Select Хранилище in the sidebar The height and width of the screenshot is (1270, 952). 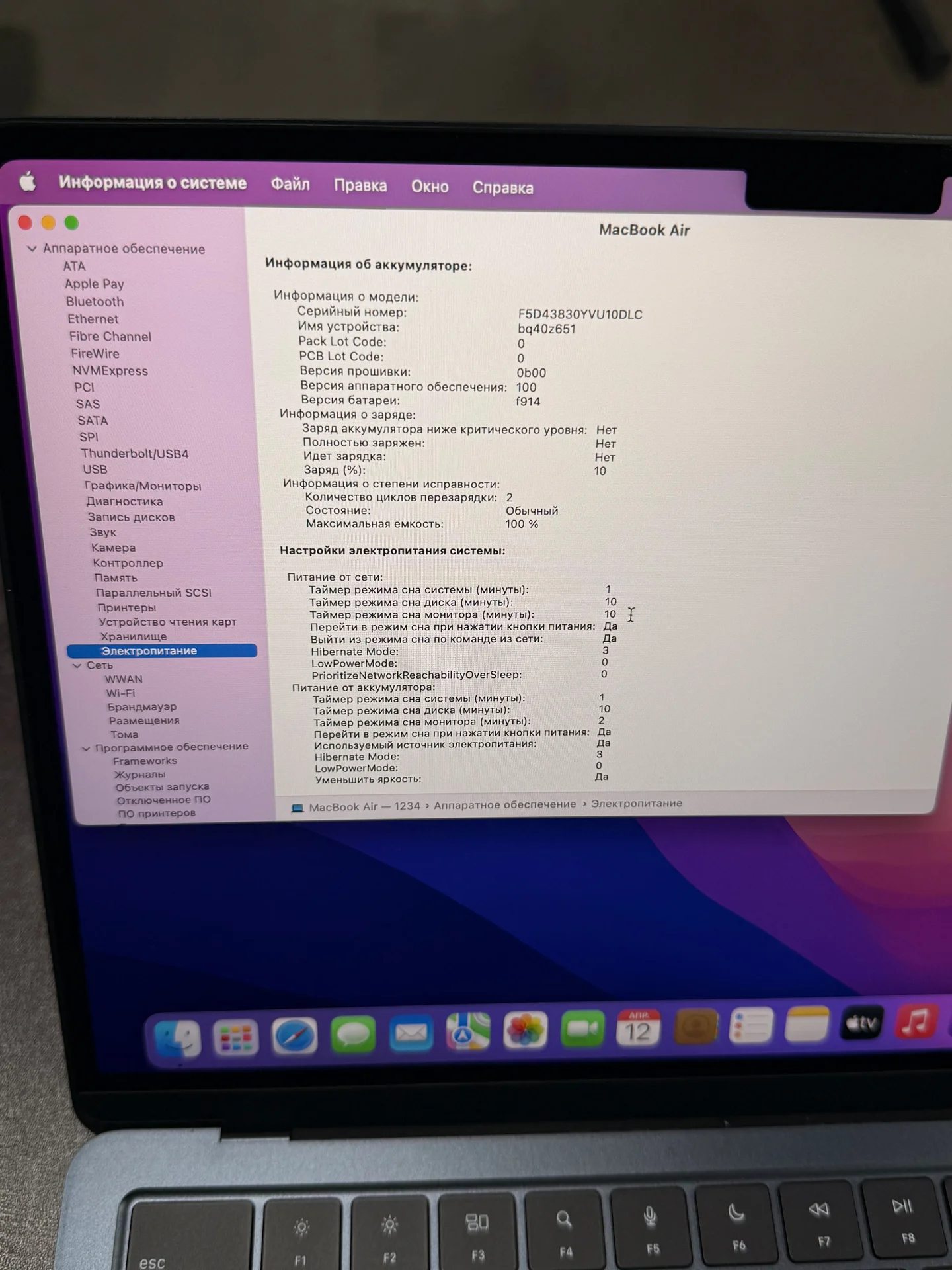tap(134, 637)
